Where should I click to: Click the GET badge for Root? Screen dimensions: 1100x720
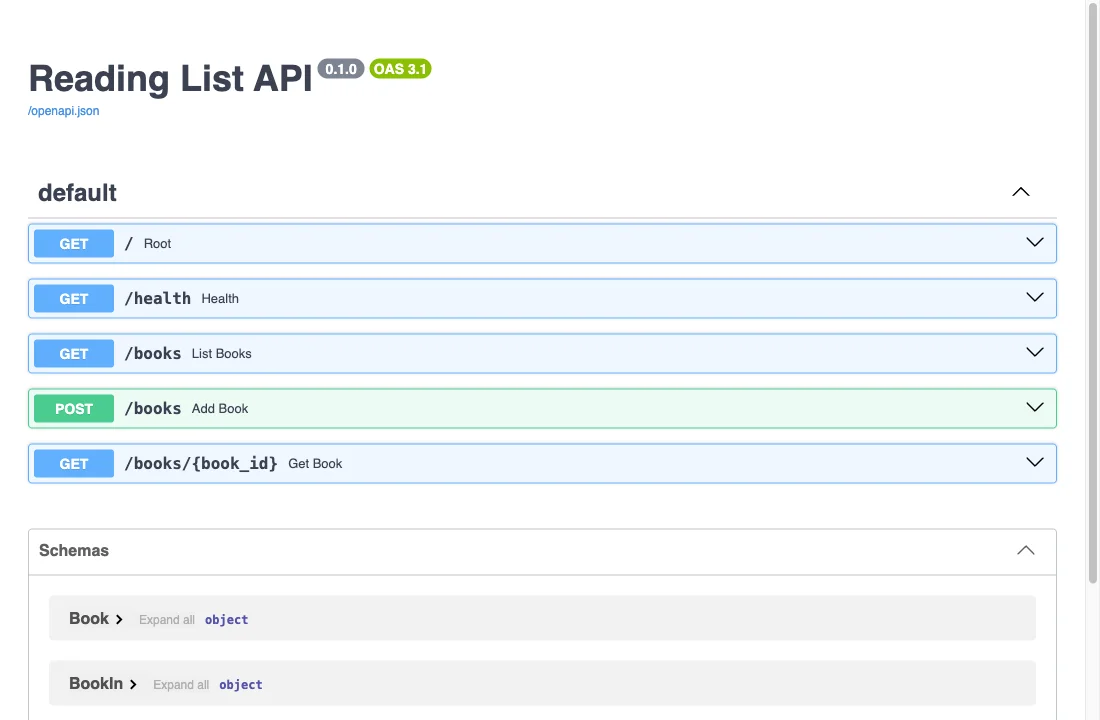coord(74,244)
